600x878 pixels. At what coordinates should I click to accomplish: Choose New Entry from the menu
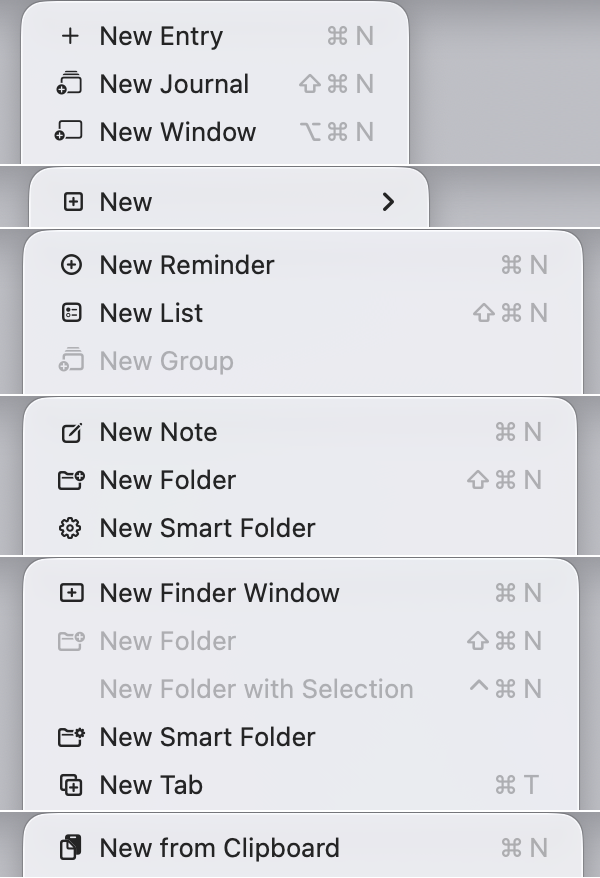(x=161, y=37)
